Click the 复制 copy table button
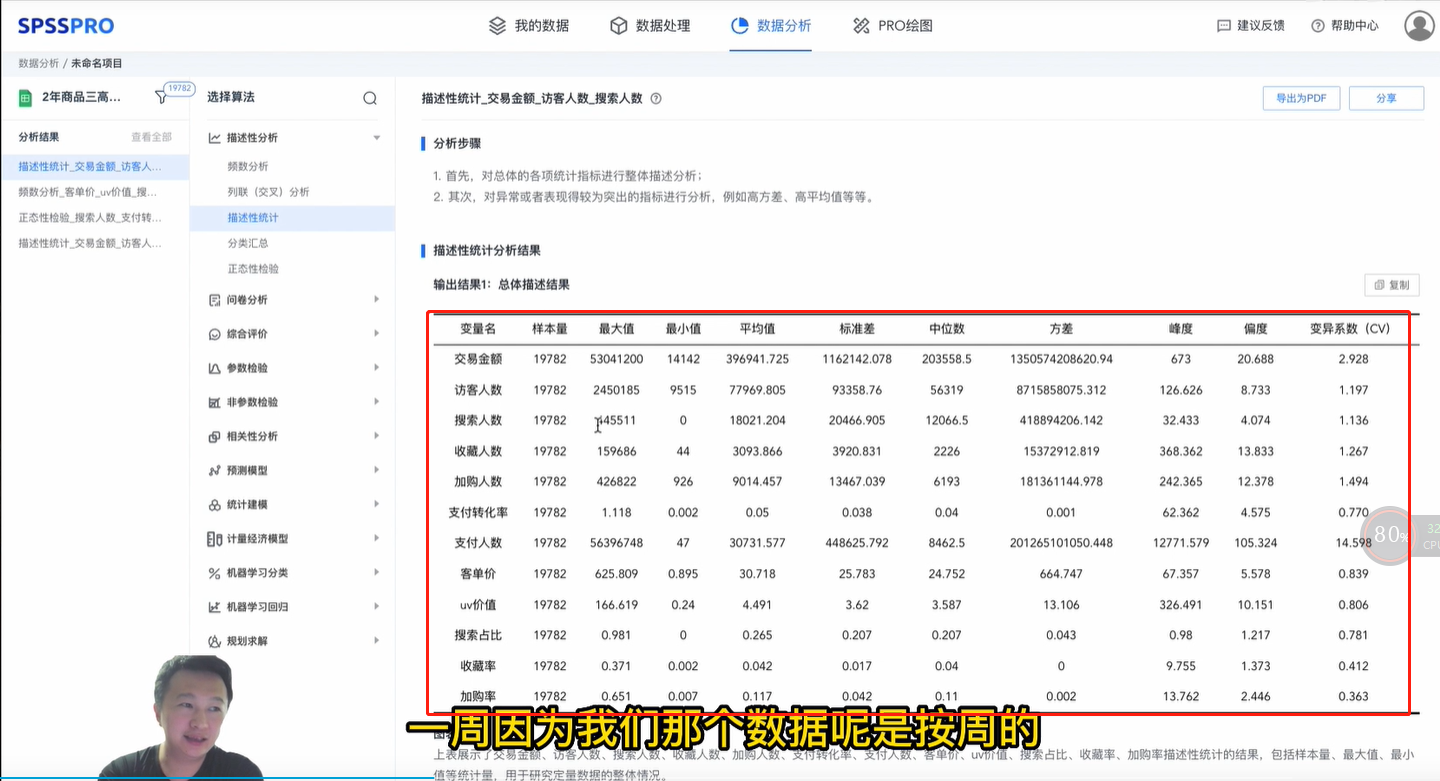The width and height of the screenshot is (1440, 781). coord(1392,285)
